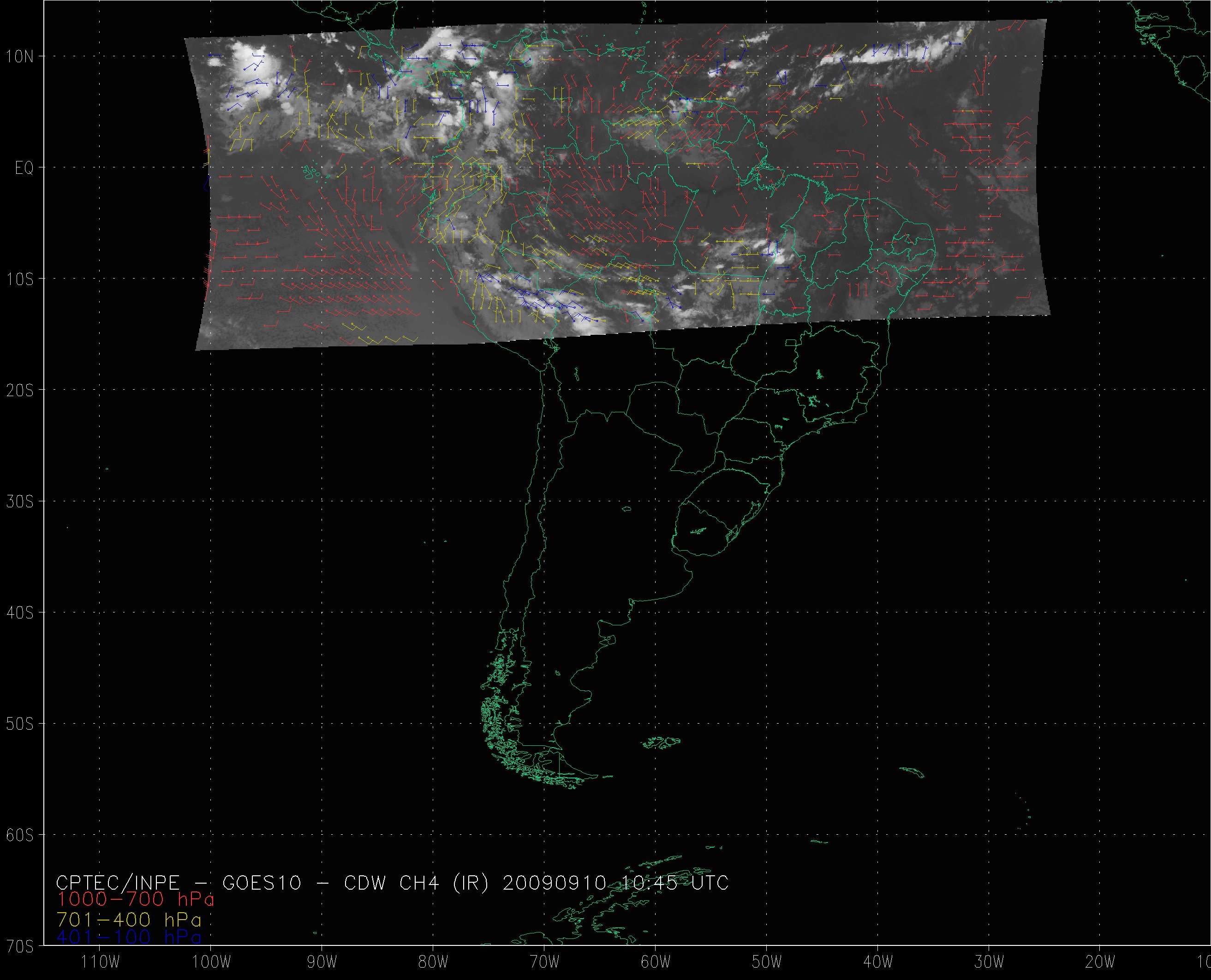The width and height of the screenshot is (1211, 980).
Task: Click the 30W longitude axis label
Action: coord(989,962)
